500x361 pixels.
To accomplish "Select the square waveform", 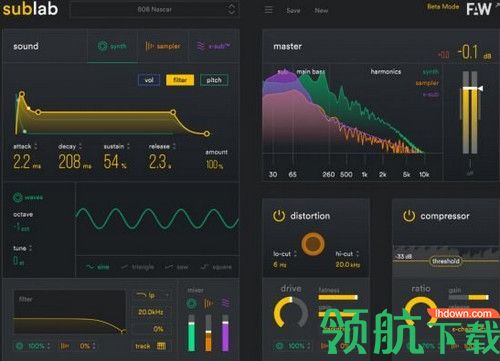I will coord(216,267).
